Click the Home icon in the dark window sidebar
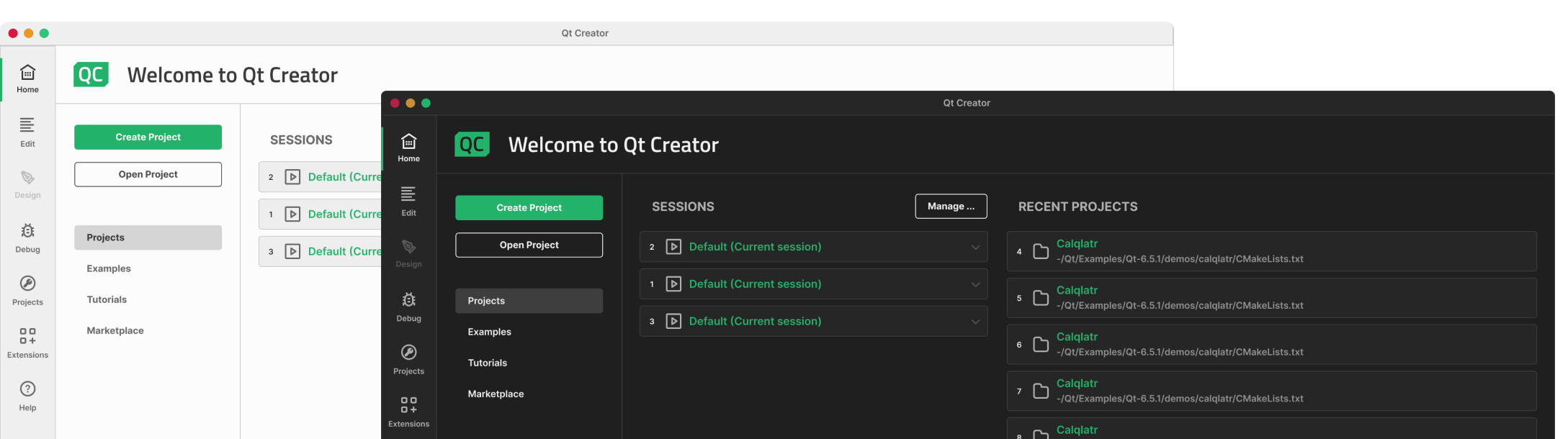Viewport: 1568px width, 439px height. tap(408, 142)
